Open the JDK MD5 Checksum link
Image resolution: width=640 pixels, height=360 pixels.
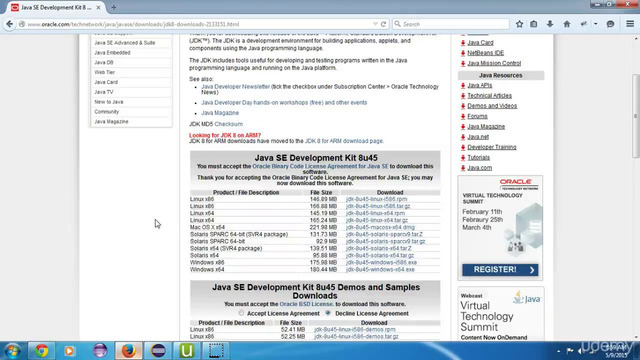point(229,124)
